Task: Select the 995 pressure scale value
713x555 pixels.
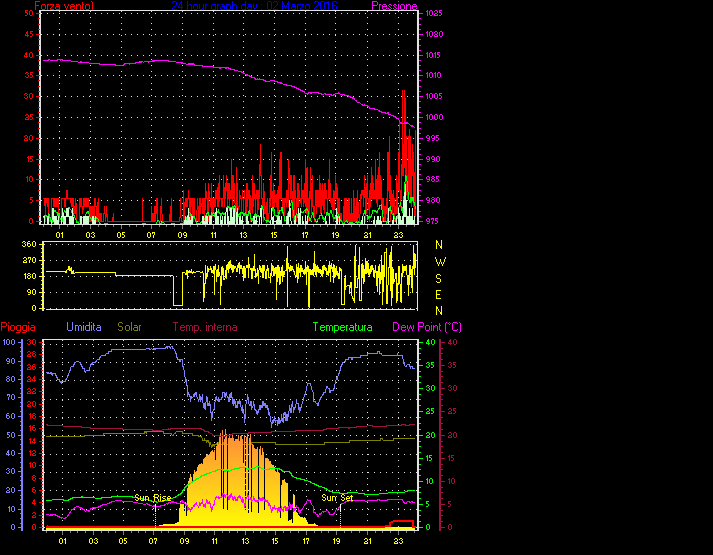Action: click(x=432, y=138)
